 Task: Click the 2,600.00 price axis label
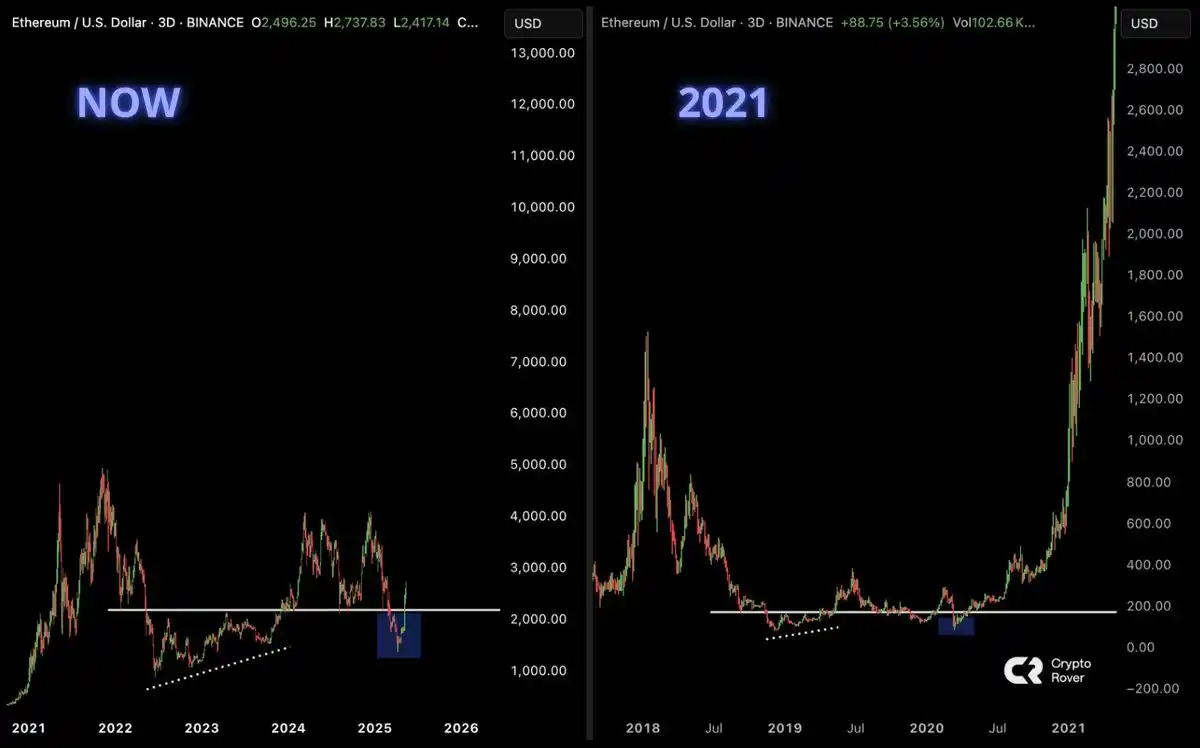pyautogui.click(x=1156, y=109)
